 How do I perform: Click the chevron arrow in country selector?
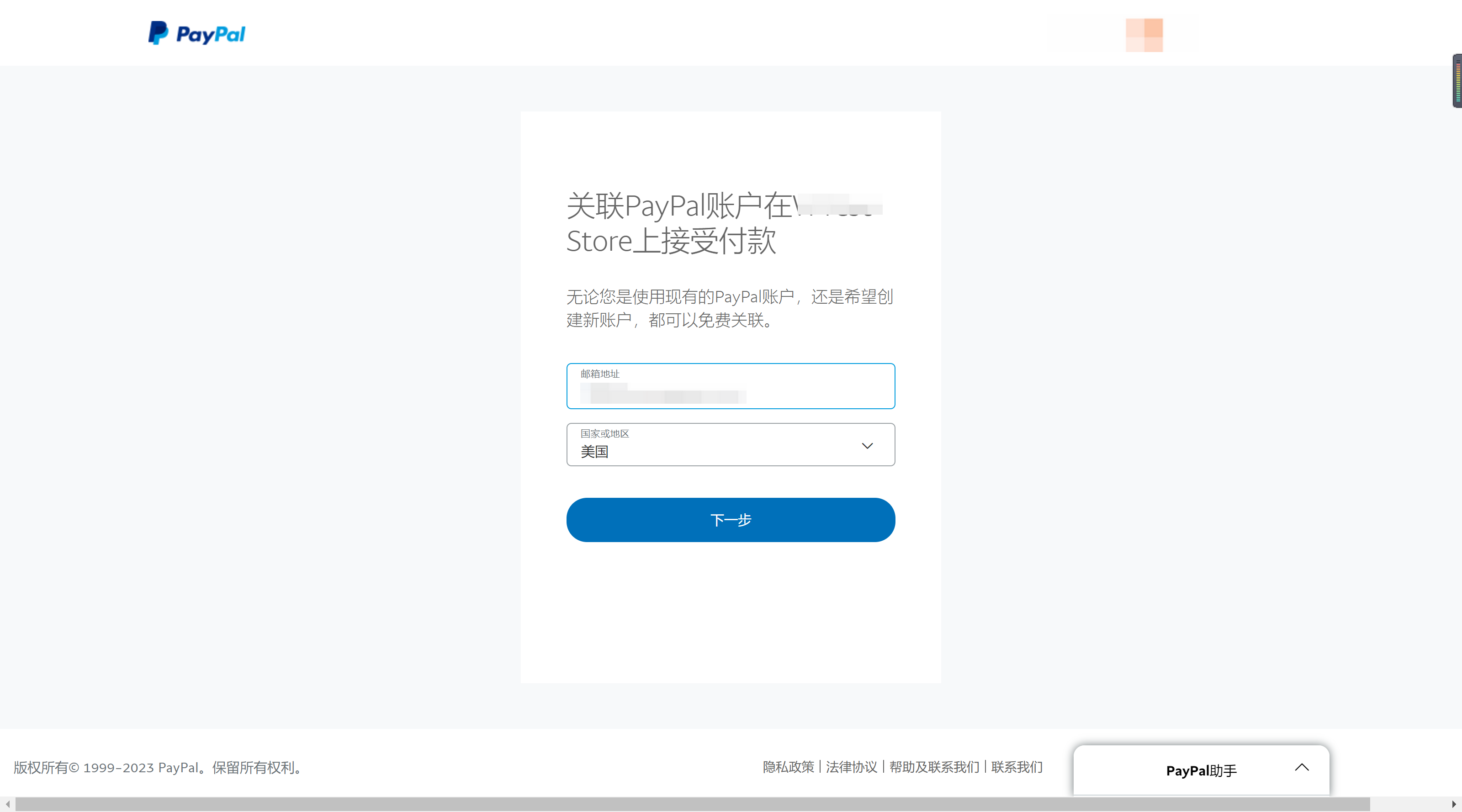tap(867, 445)
